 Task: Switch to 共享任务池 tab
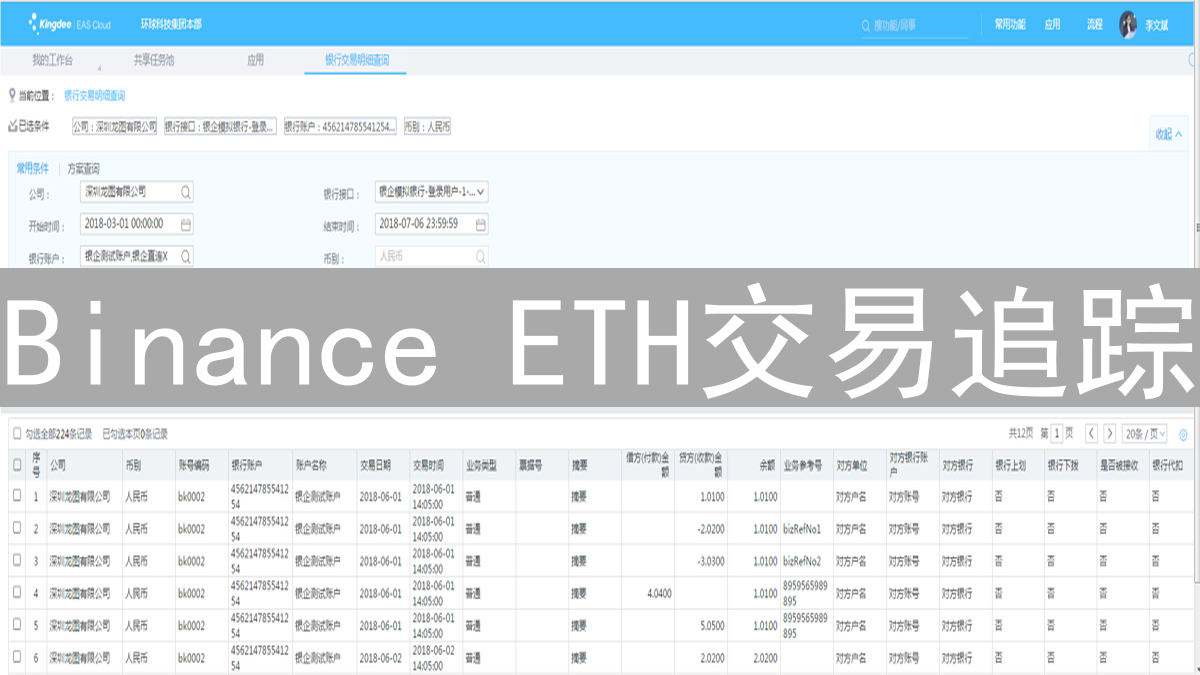(x=154, y=60)
